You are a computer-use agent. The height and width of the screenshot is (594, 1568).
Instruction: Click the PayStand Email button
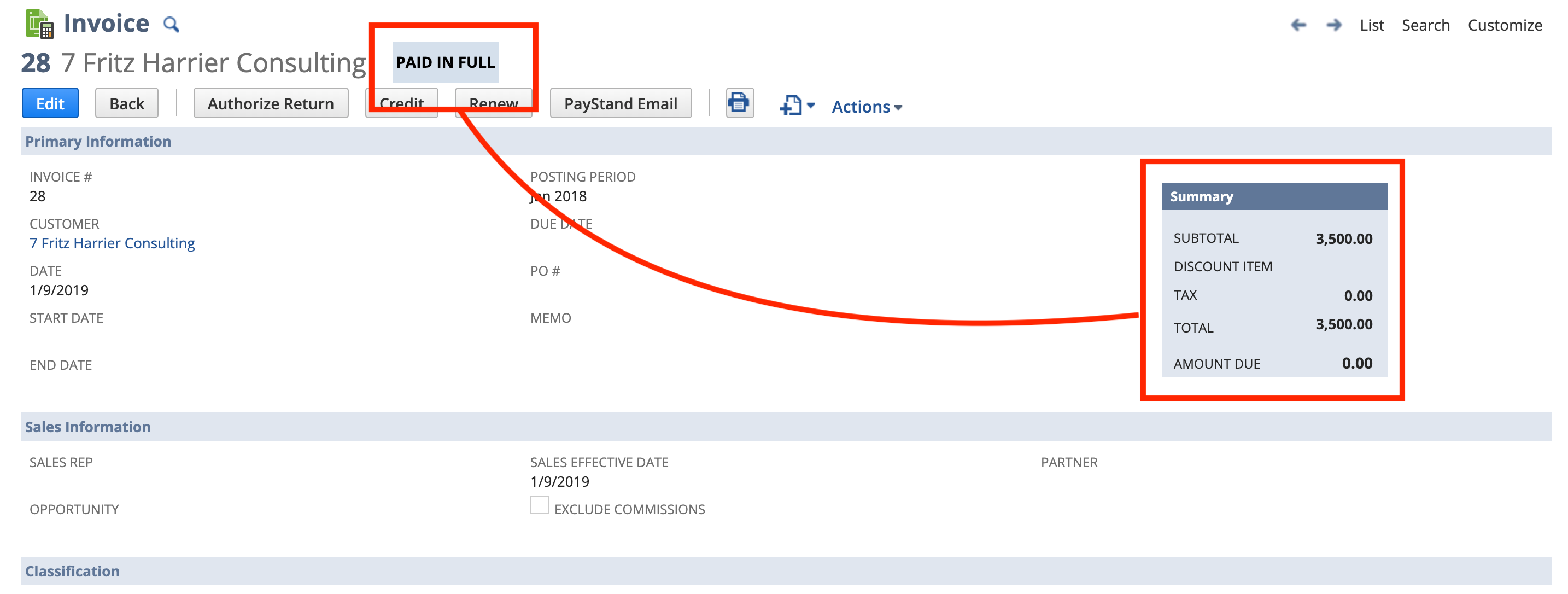pos(621,103)
